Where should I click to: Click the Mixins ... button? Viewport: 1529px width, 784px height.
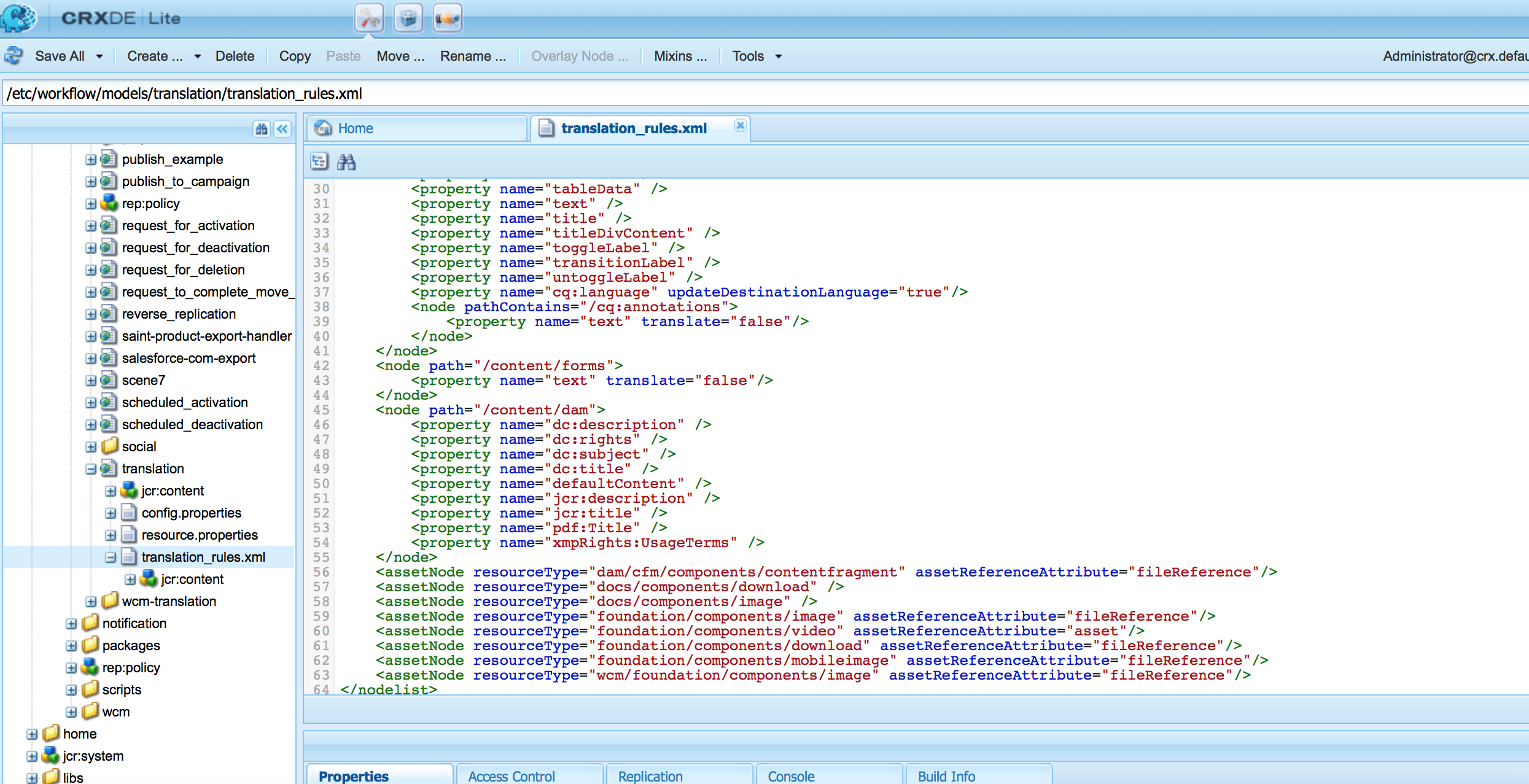(680, 56)
